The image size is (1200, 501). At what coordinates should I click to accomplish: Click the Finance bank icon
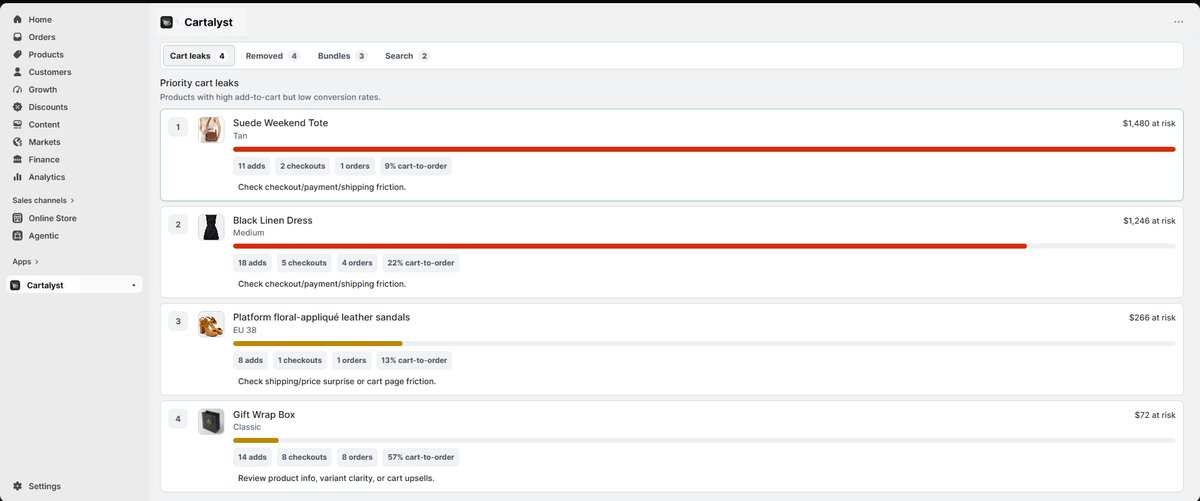[17, 159]
